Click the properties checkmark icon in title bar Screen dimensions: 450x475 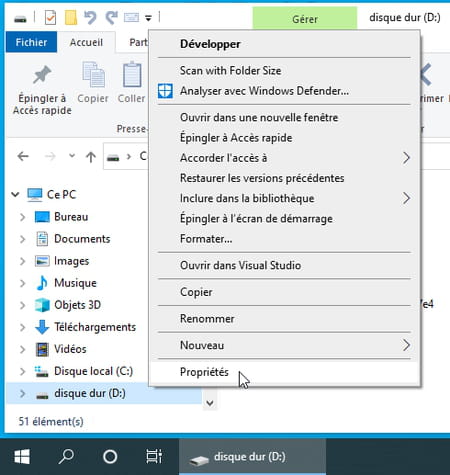pos(50,18)
